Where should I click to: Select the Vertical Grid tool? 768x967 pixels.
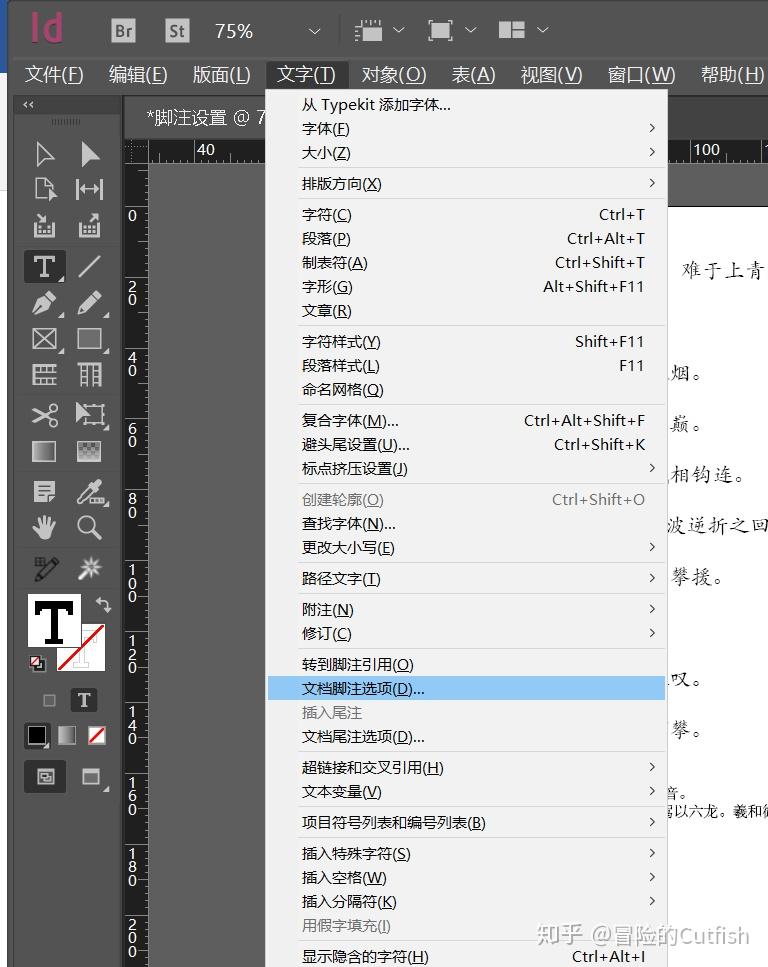tap(89, 375)
